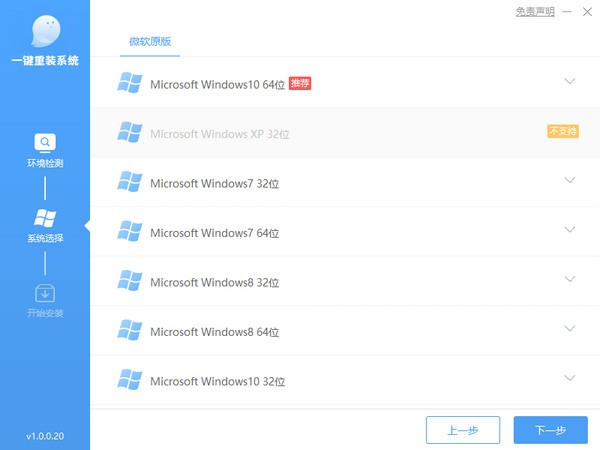Click the 下一步 button

551,430
